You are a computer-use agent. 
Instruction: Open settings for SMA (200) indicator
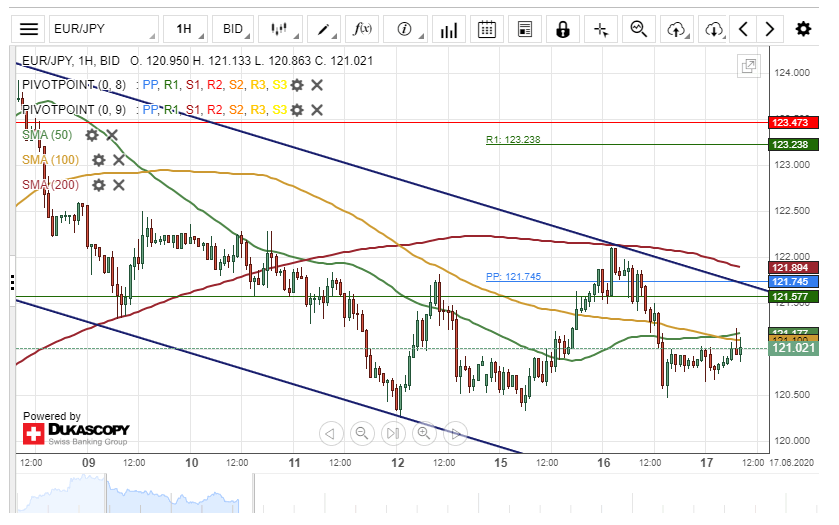(98, 185)
